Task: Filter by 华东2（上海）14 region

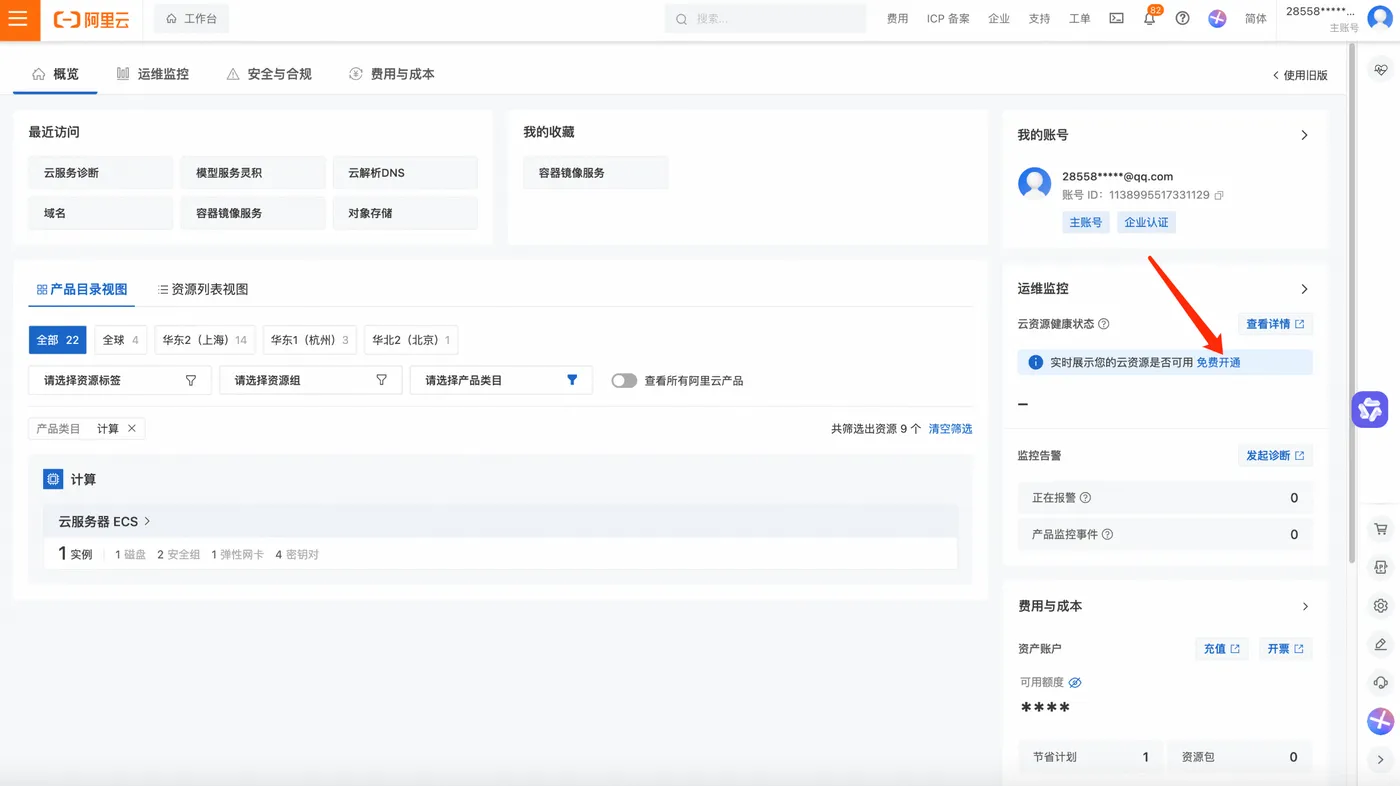Action: coord(205,340)
